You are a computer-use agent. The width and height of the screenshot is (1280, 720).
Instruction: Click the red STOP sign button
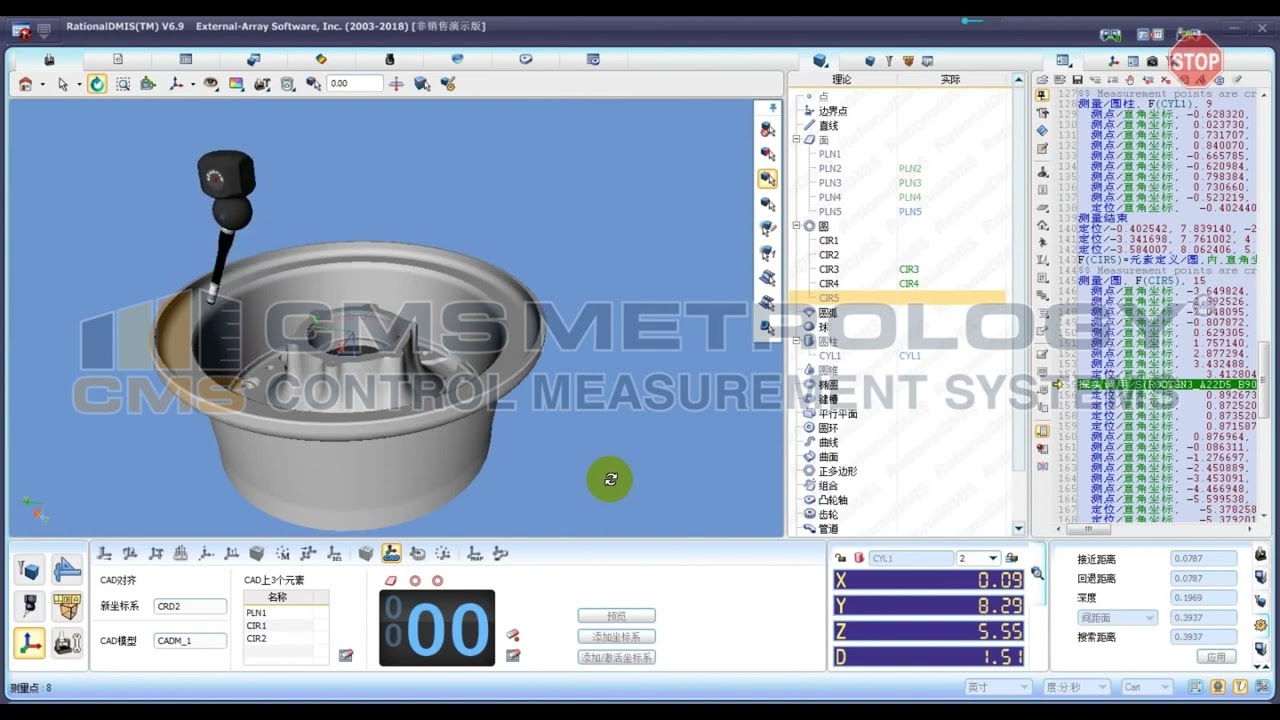click(1195, 60)
